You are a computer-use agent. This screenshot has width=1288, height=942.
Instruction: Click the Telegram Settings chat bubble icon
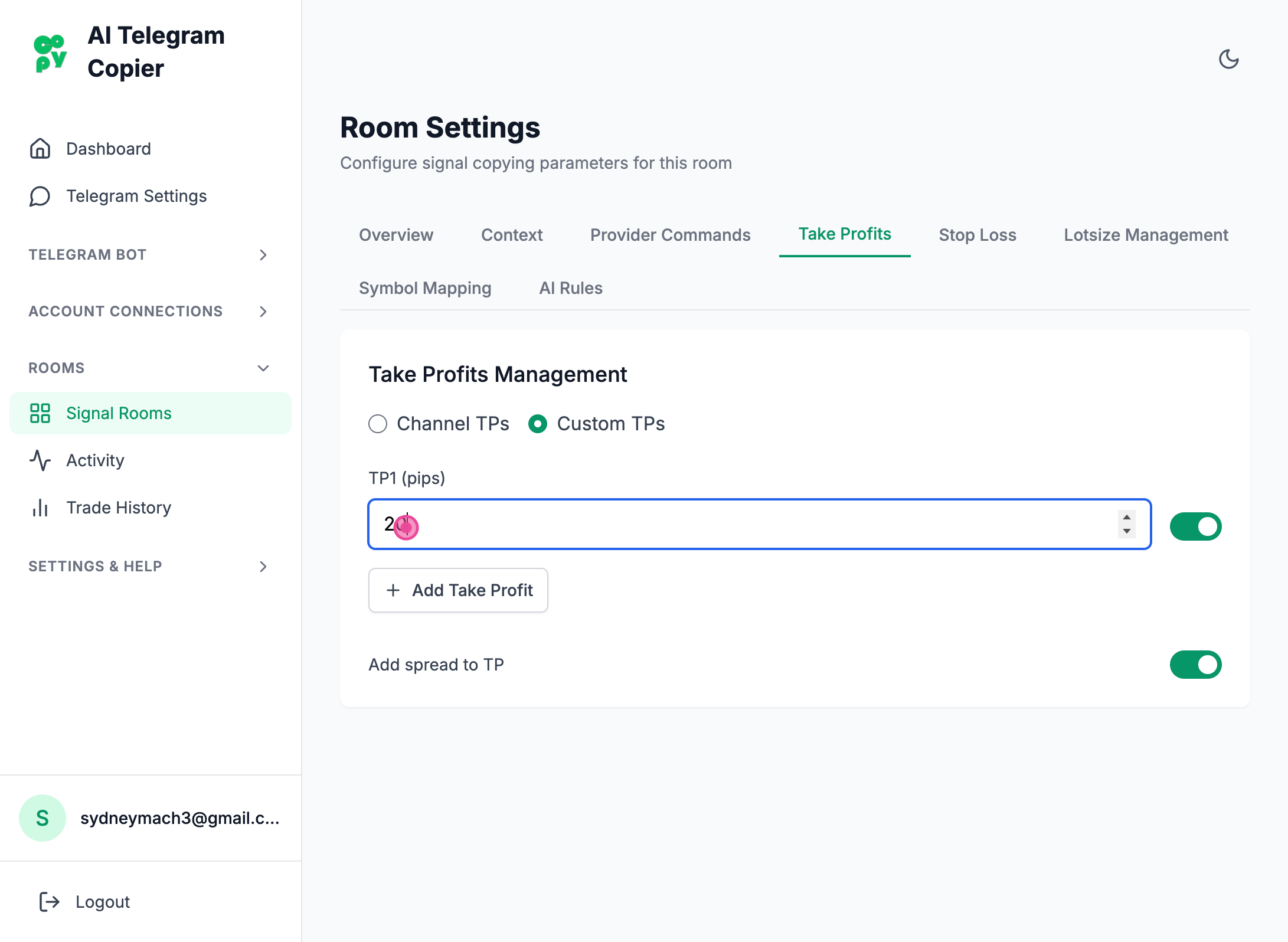40,196
